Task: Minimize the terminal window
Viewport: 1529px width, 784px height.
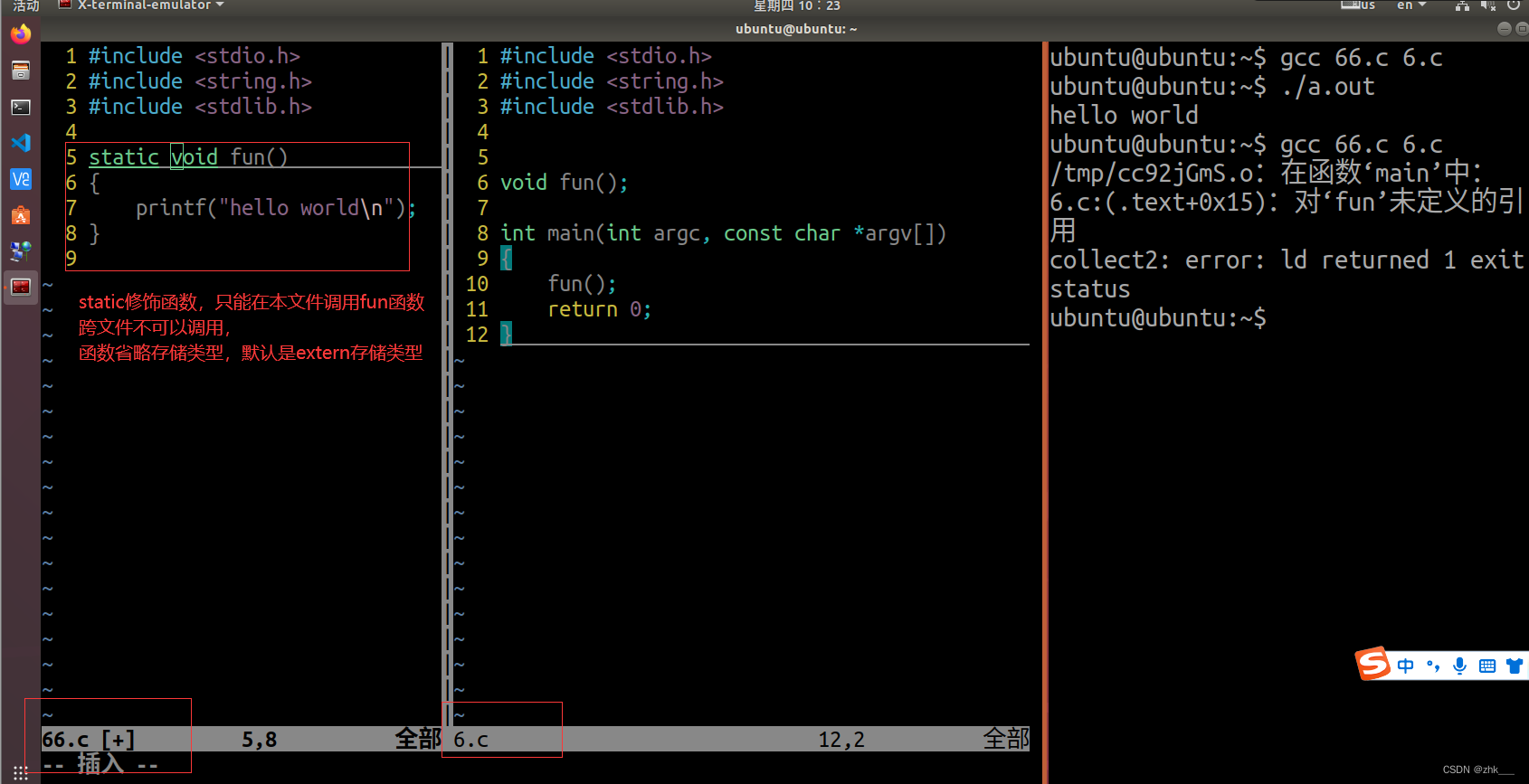Action: point(1505,29)
